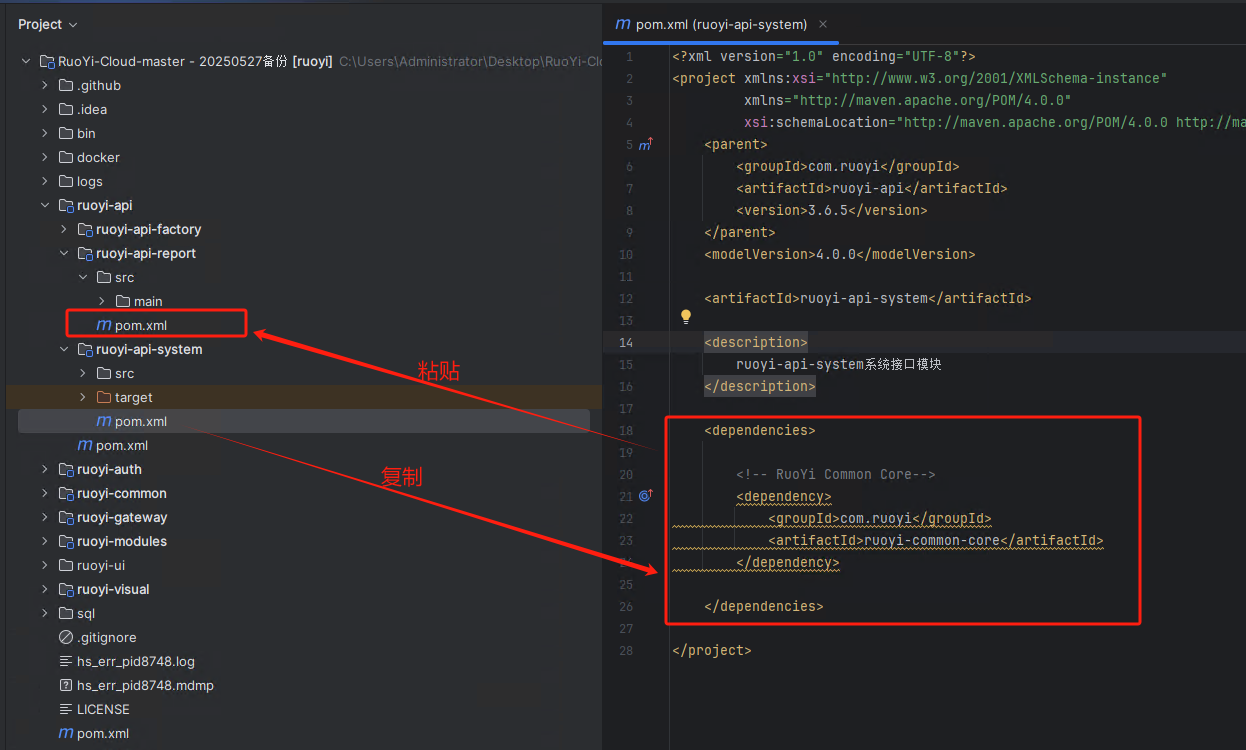Expand the ruoyi-gateway module

tap(45, 517)
